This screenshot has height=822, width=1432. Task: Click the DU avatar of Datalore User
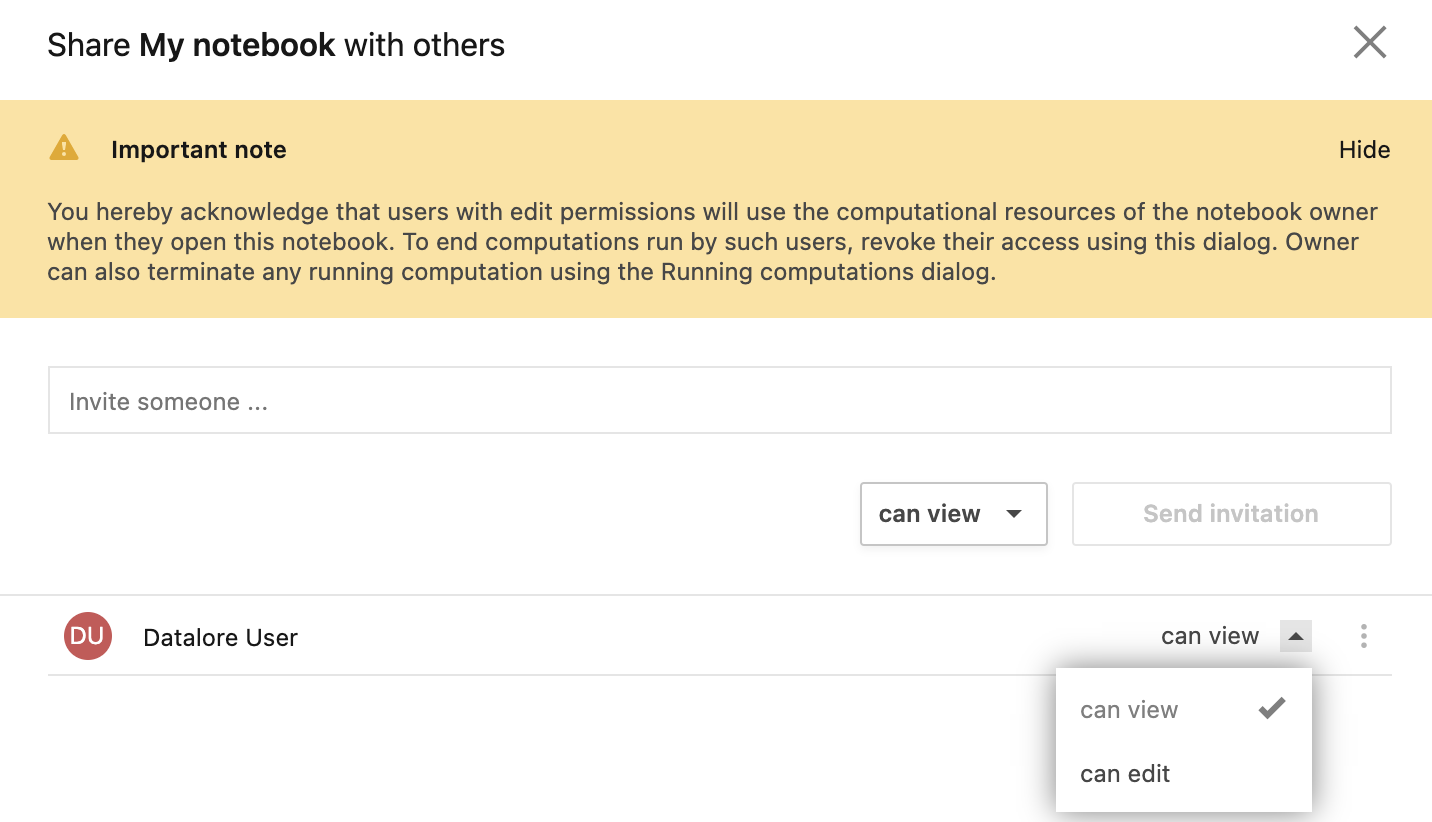click(88, 636)
